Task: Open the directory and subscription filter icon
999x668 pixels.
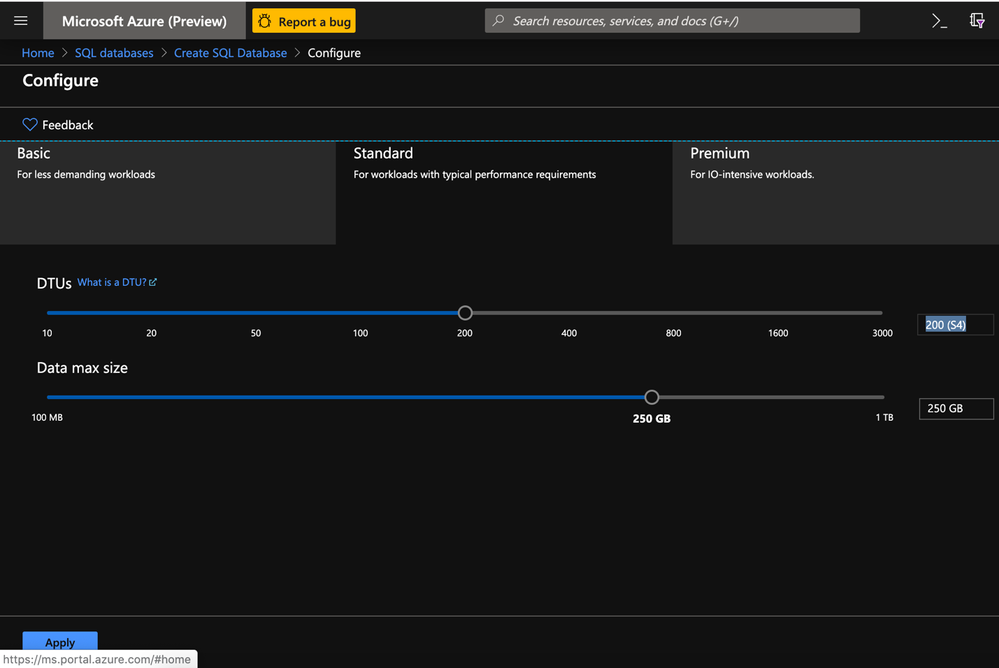Action: 977,21
